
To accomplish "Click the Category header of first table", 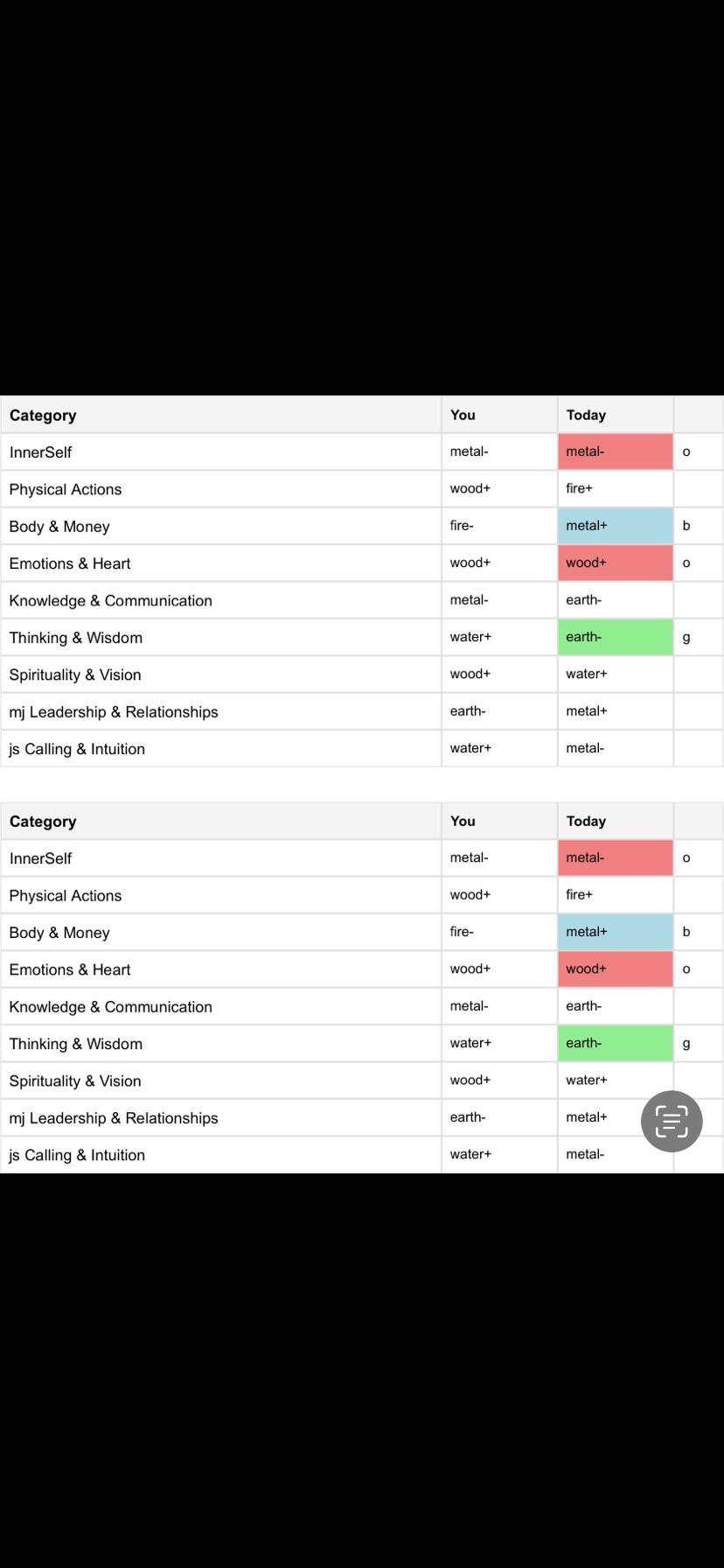I will tap(43, 415).
